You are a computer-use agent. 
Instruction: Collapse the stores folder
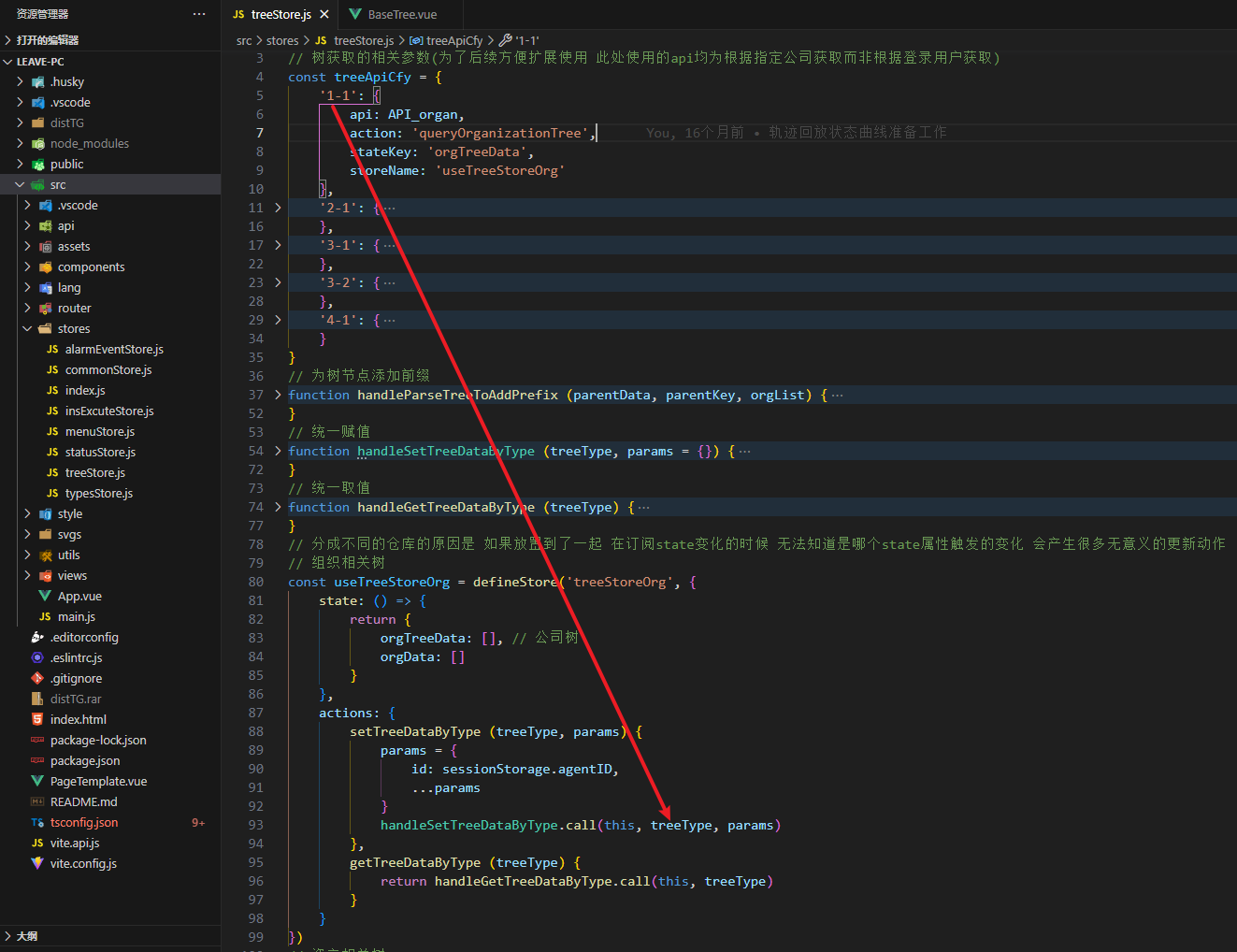pos(27,329)
